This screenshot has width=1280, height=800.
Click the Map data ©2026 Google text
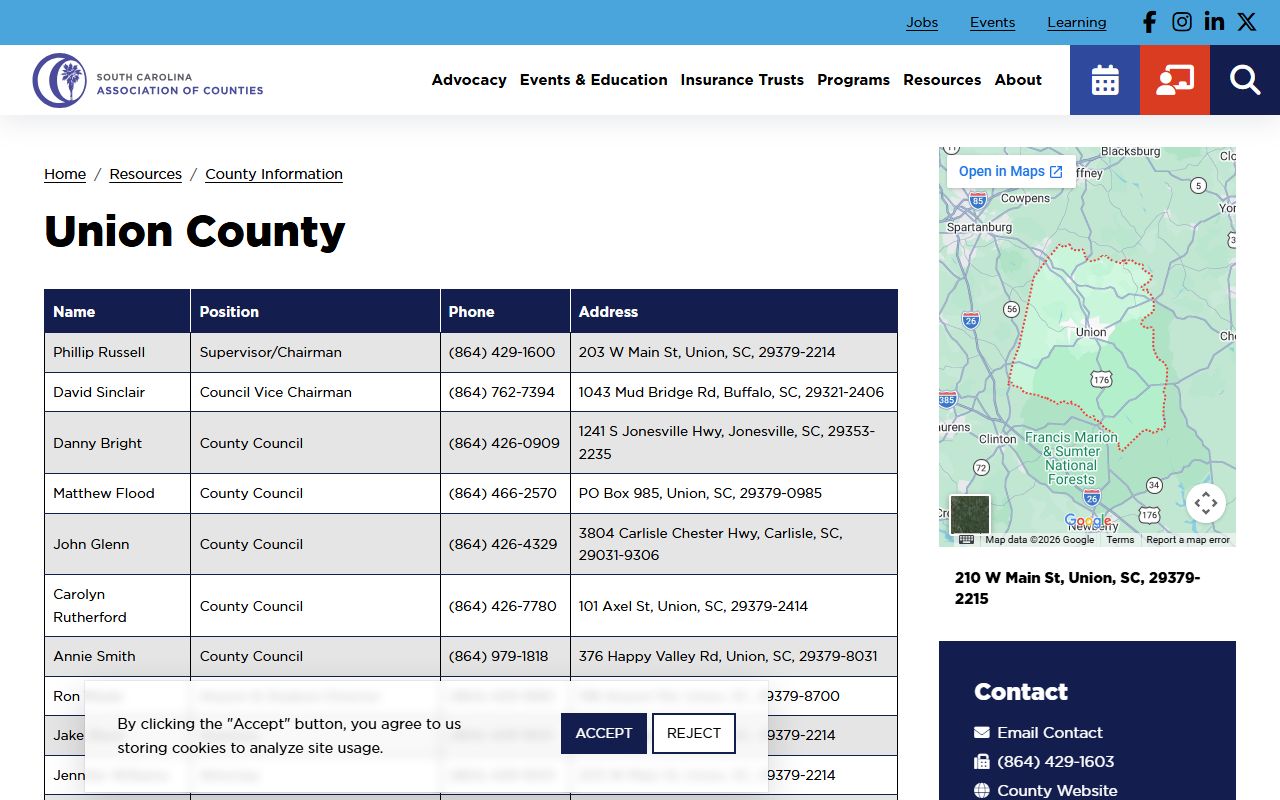click(x=1040, y=540)
